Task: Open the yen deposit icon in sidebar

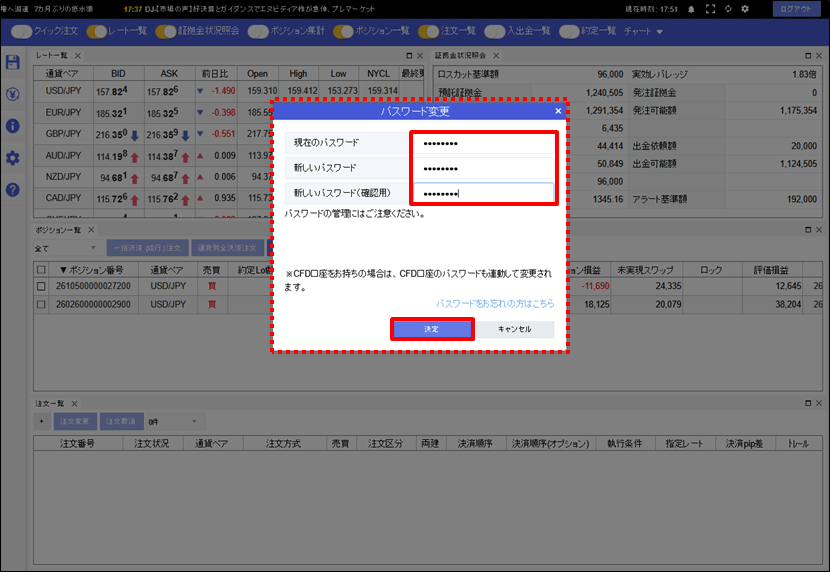Action: coord(13,94)
